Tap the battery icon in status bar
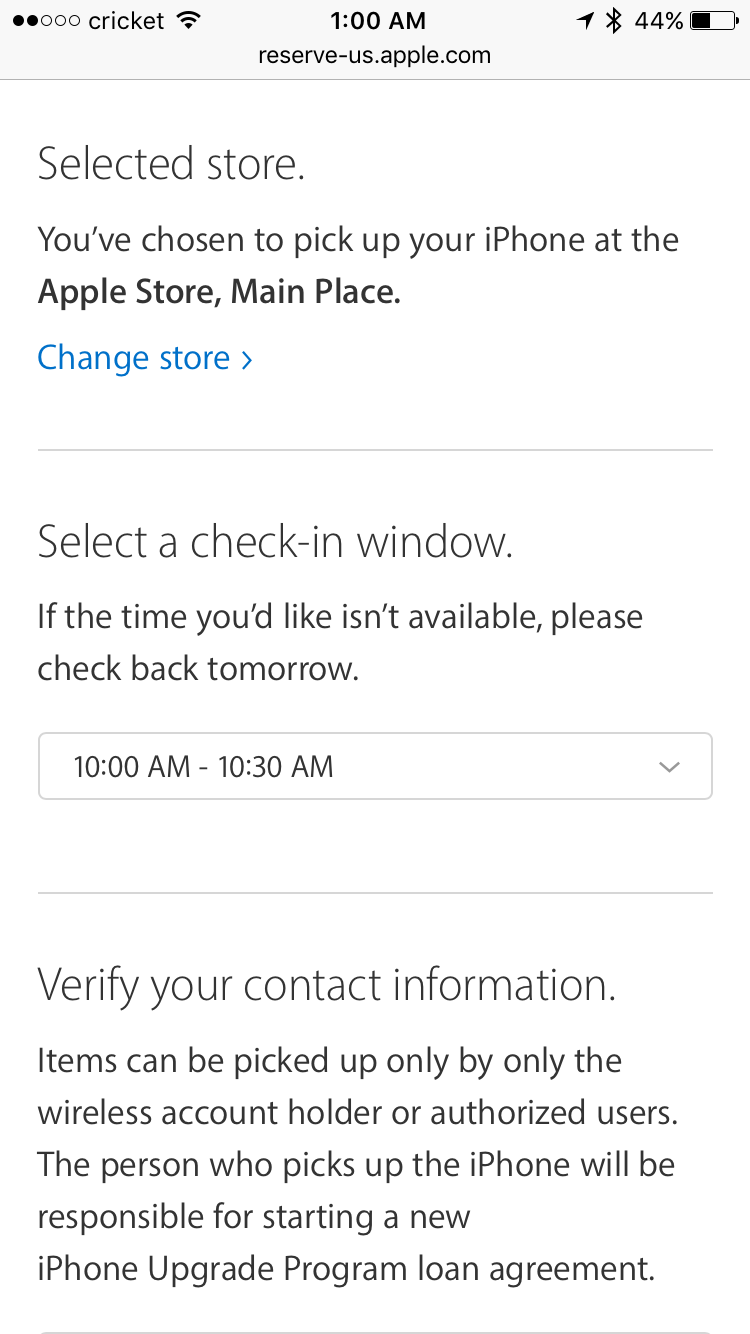The width and height of the screenshot is (750, 1334). point(713,20)
